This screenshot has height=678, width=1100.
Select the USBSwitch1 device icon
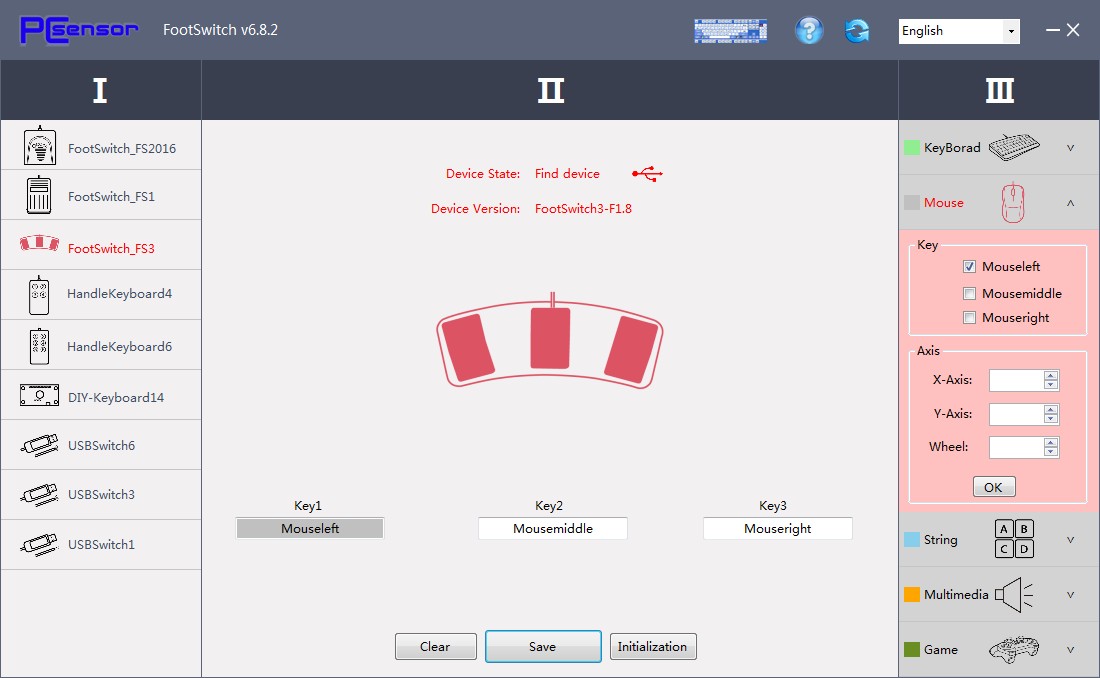click(39, 545)
